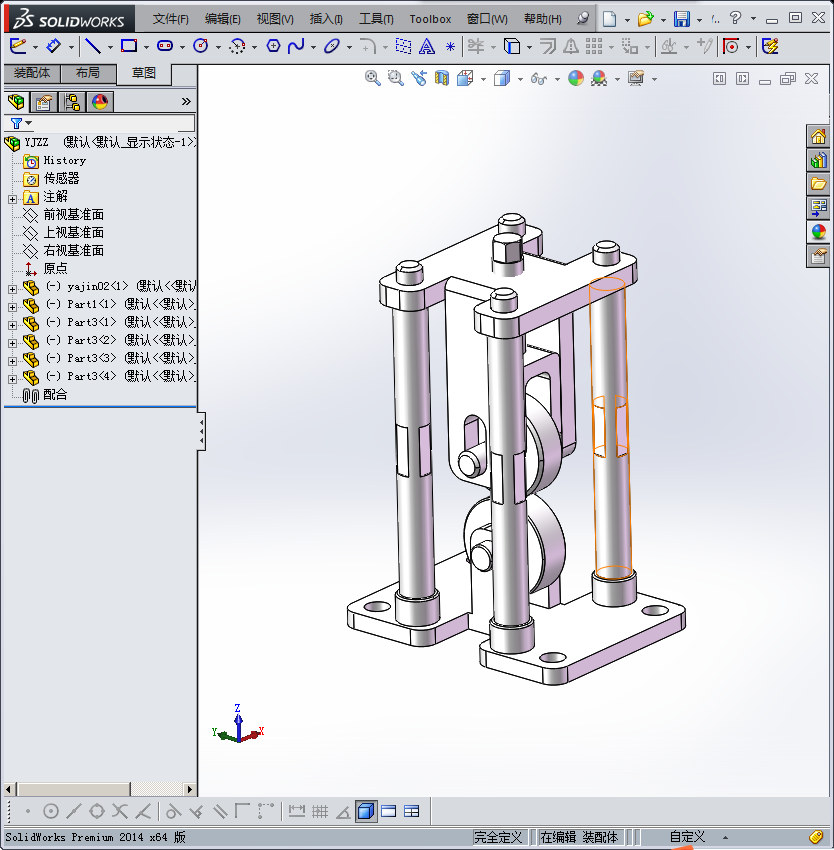The image size is (834, 850).
Task: Select the Polygon sketch tool
Action: pos(273,47)
